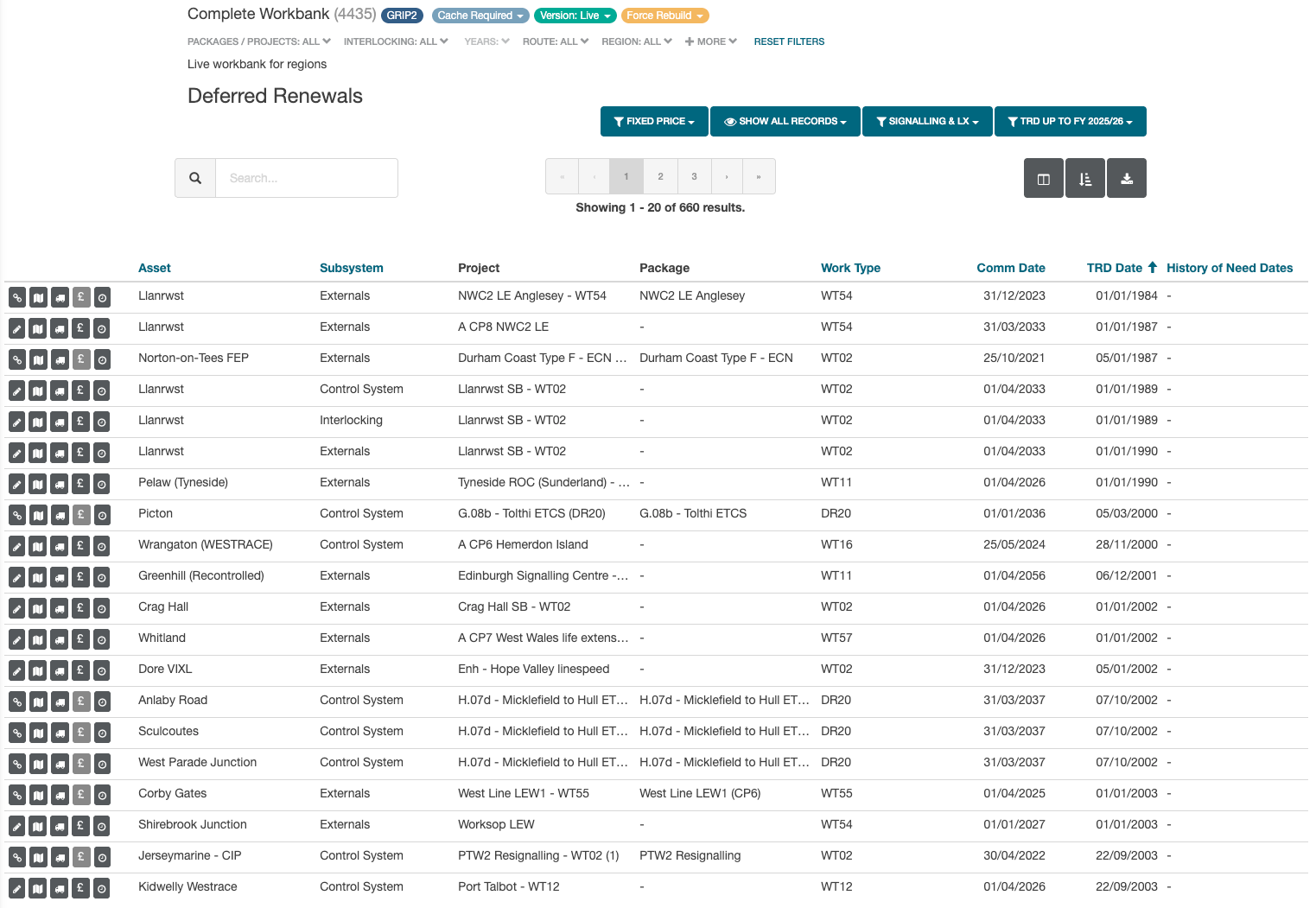The width and height of the screenshot is (1316, 908).
Task: Click into the Search text field
Action: (x=307, y=178)
